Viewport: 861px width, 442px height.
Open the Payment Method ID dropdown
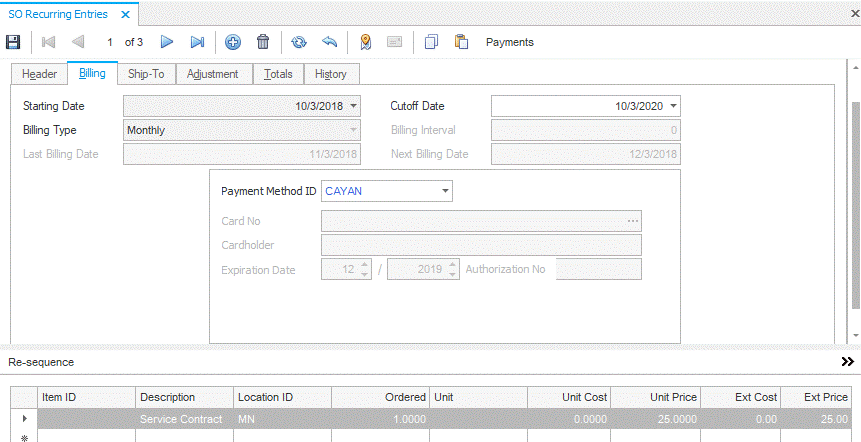[x=445, y=191]
